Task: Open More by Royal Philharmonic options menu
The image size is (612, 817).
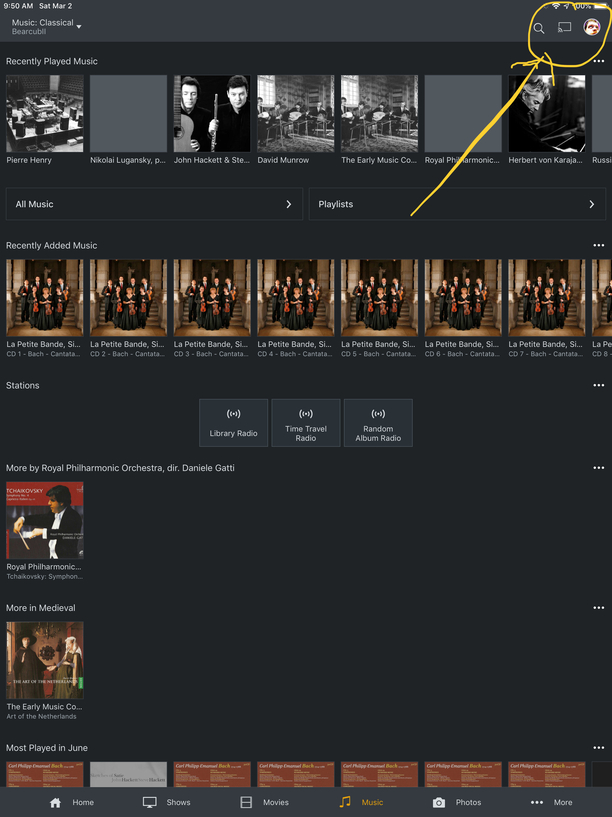Action: 599,468
